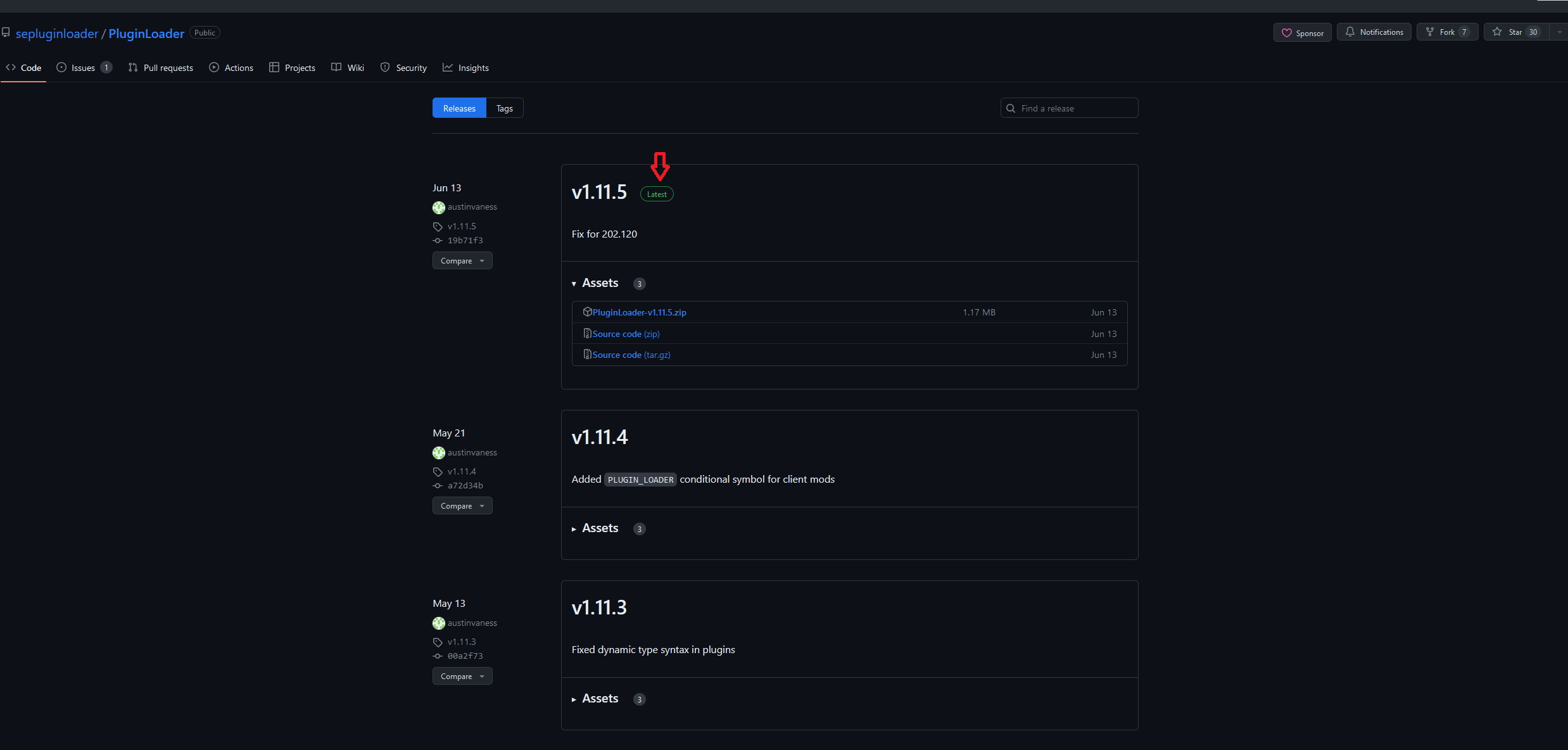Click the Notifications bell button

click(x=1374, y=32)
